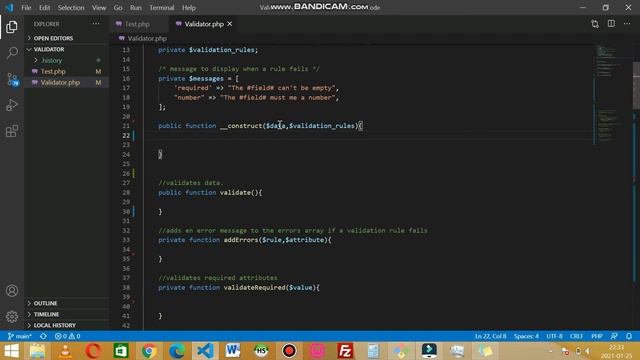Open the Terminal menu
This screenshot has height=360, width=640.
[162, 8]
